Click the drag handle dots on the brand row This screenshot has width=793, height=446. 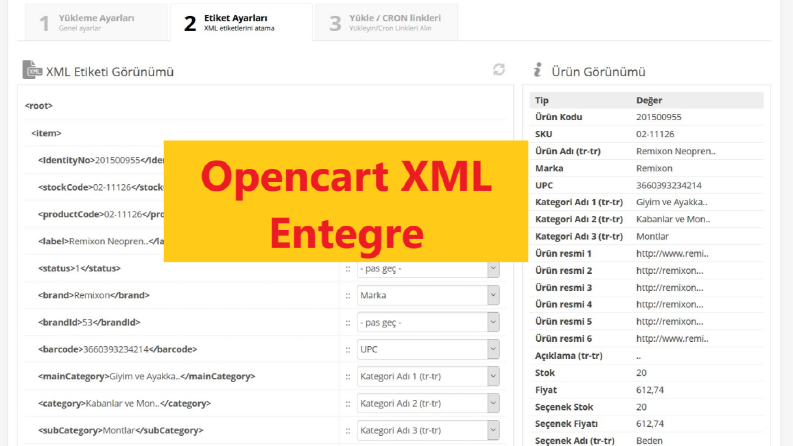pyautogui.click(x=347, y=296)
